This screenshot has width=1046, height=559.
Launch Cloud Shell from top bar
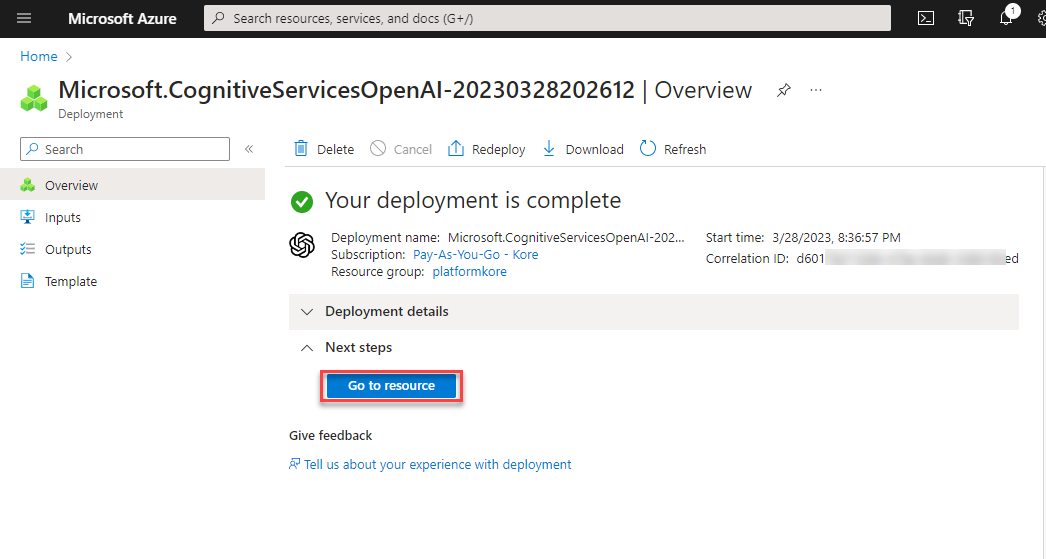point(926,19)
